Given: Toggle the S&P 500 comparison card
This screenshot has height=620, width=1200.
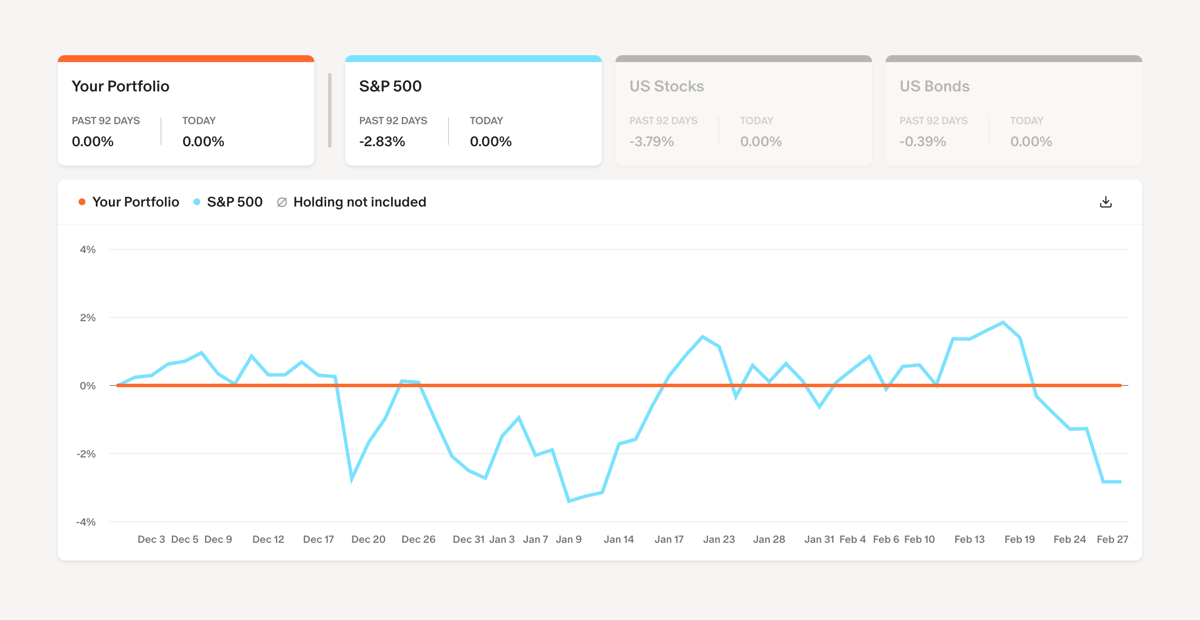Looking at the screenshot, I should [473, 110].
